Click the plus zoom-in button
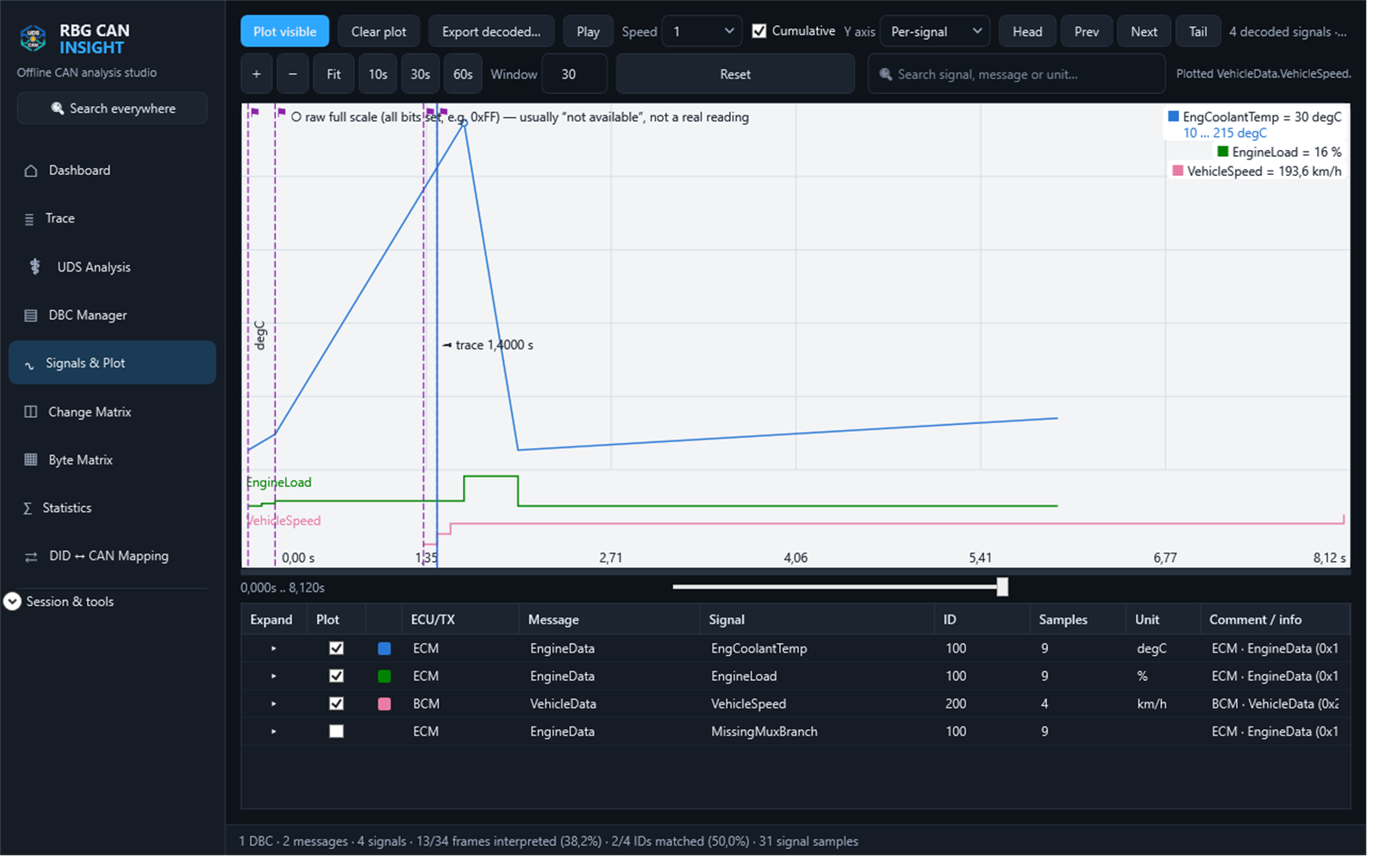 256,74
